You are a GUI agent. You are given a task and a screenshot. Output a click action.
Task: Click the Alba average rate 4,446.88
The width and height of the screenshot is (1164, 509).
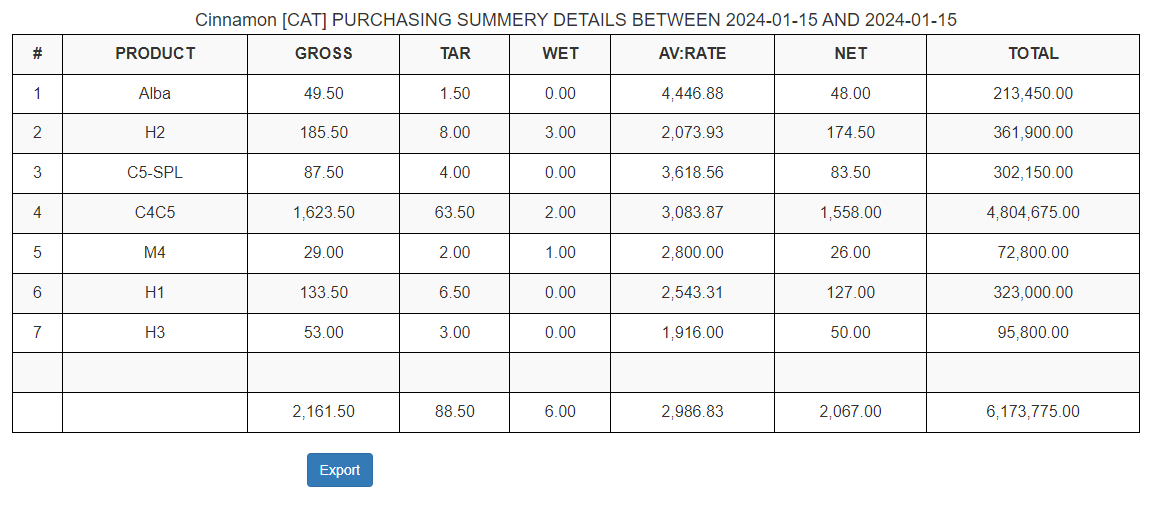(692, 94)
